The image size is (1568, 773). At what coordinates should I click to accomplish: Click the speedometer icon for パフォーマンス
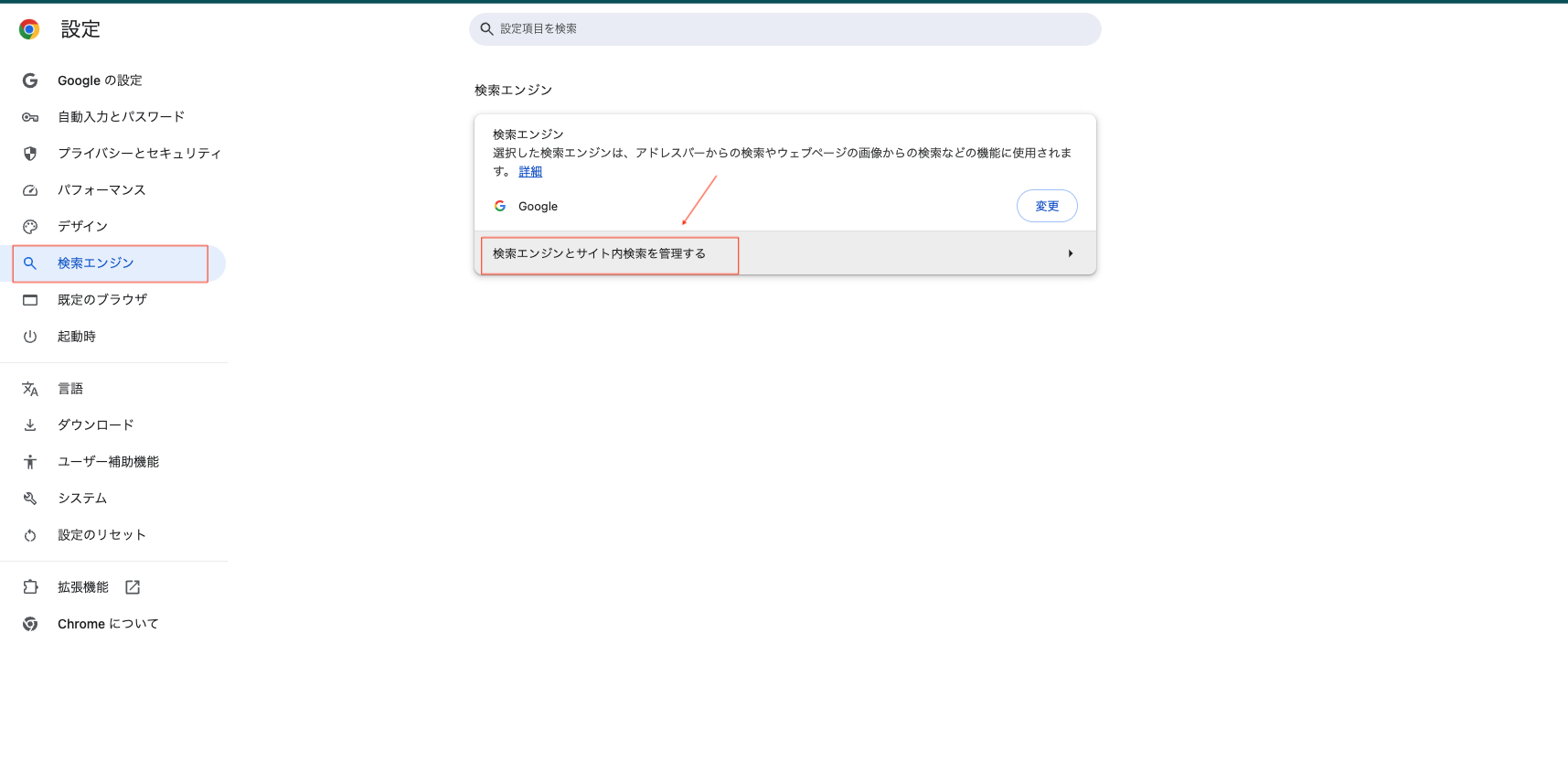click(x=30, y=190)
